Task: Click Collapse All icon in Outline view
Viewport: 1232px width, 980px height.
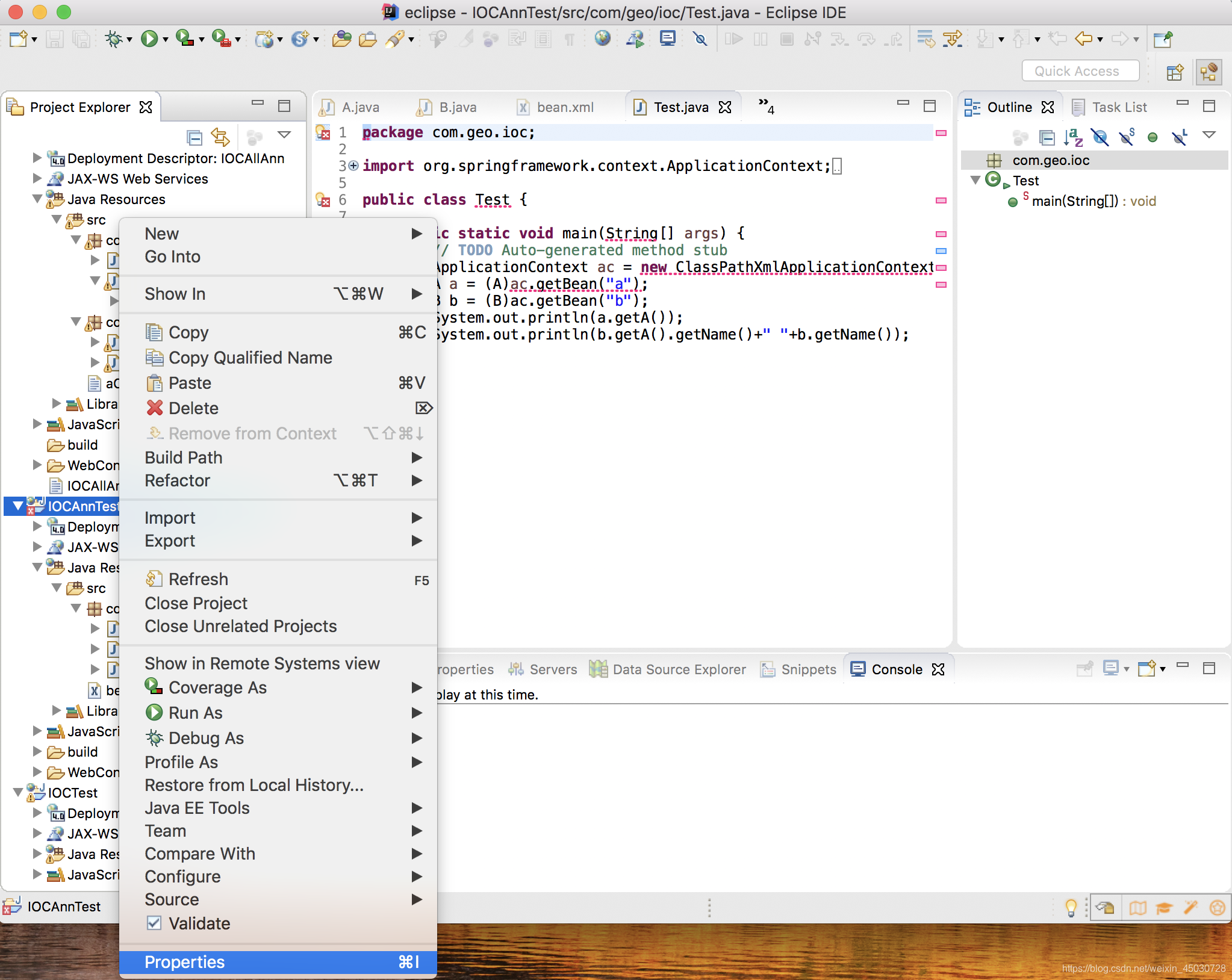Action: (1047, 138)
